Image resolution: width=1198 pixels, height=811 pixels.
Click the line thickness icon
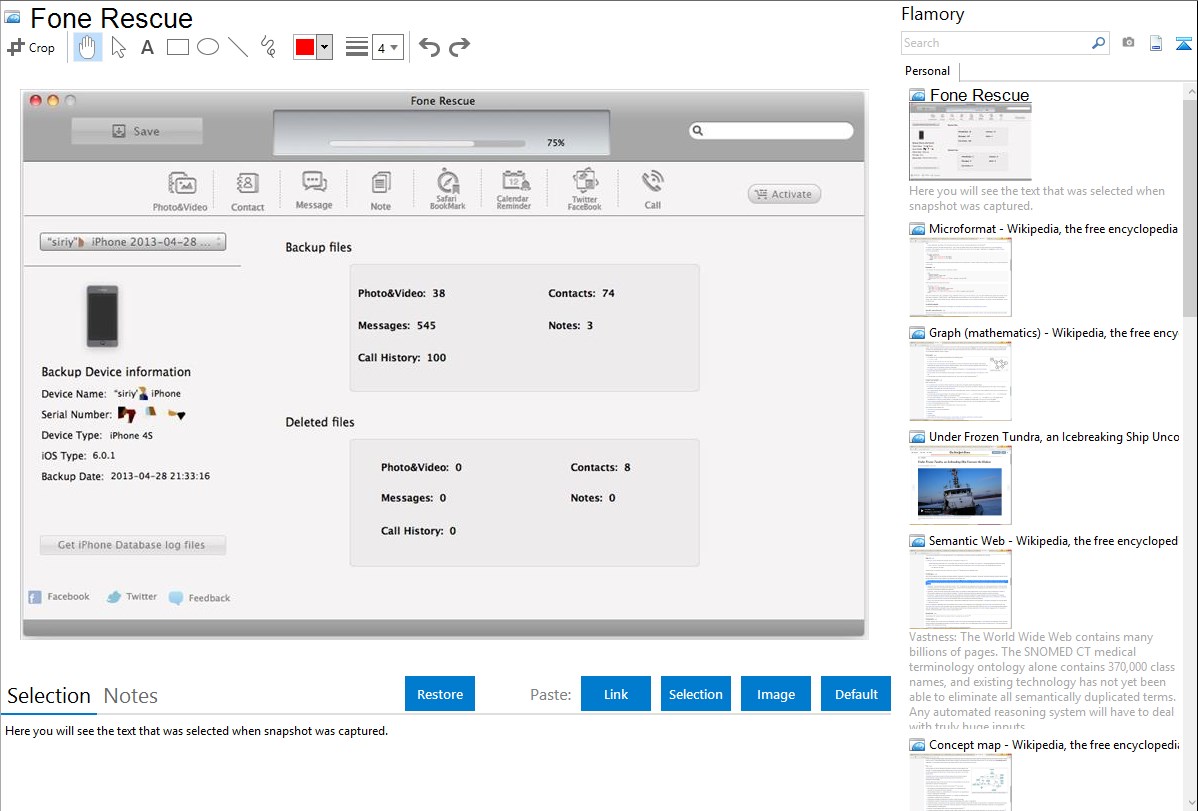pos(356,47)
